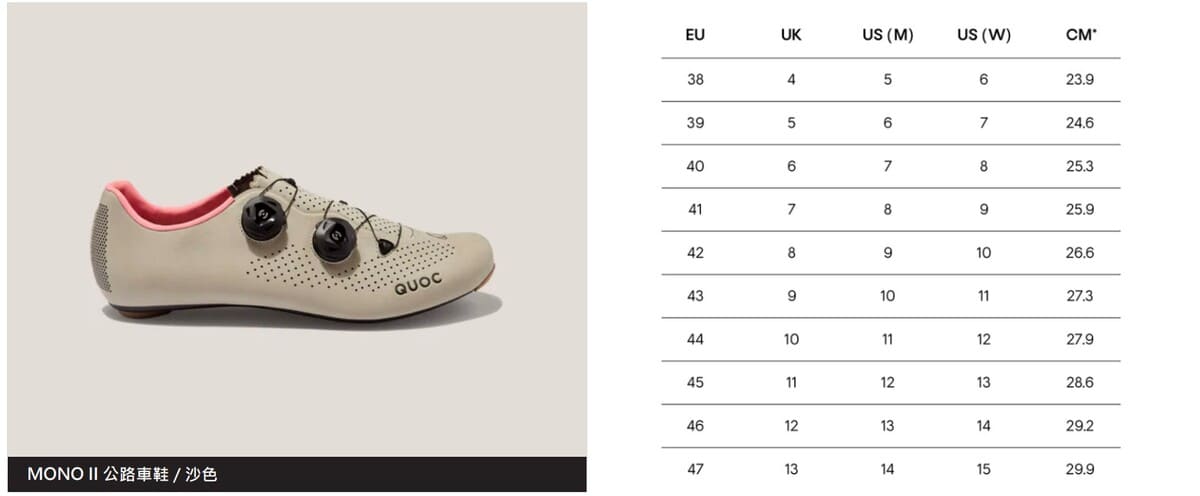Click the EU column header
This screenshot has height=496, width=1200.
[x=696, y=35]
